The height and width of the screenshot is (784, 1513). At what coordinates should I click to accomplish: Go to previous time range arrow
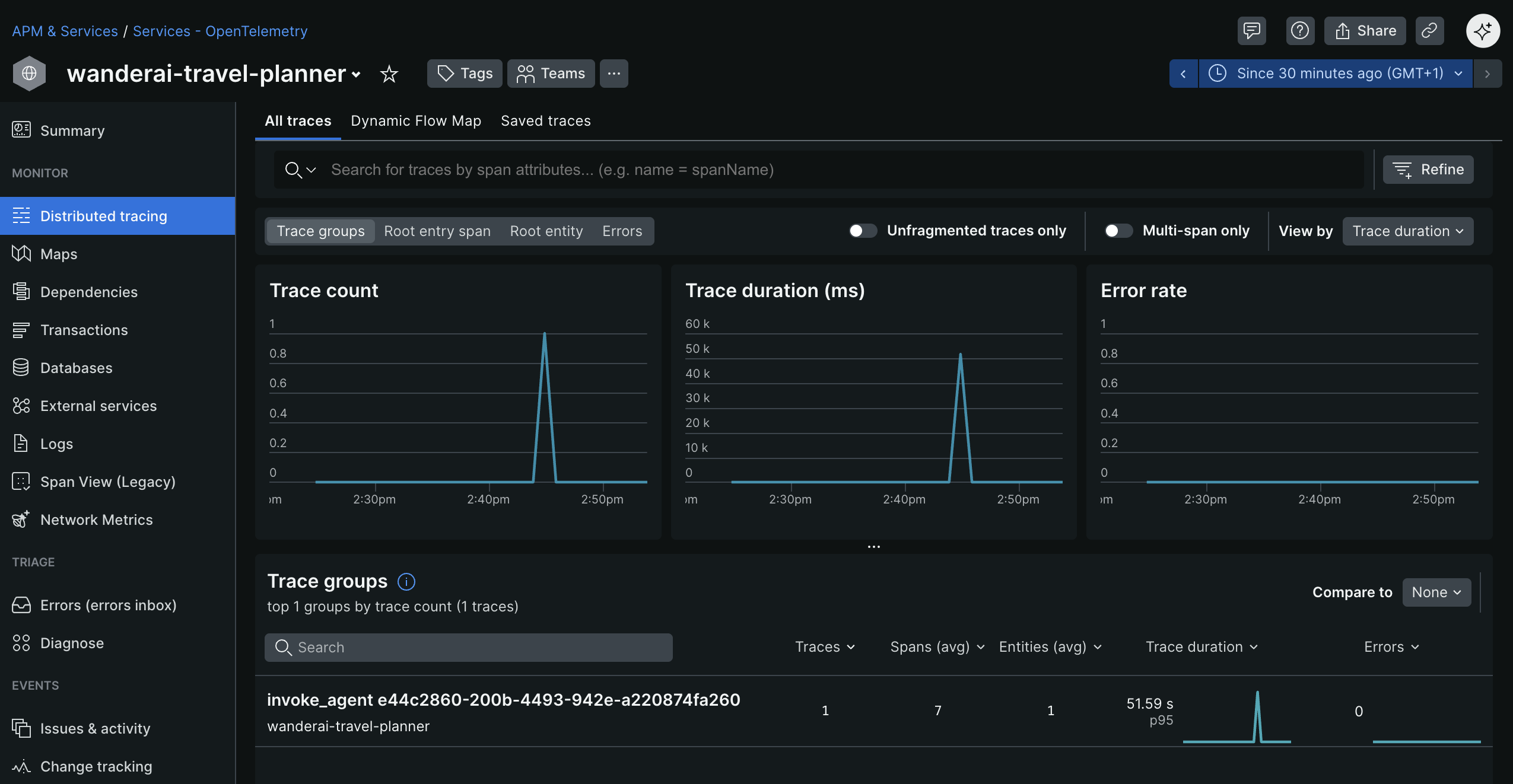click(1183, 74)
